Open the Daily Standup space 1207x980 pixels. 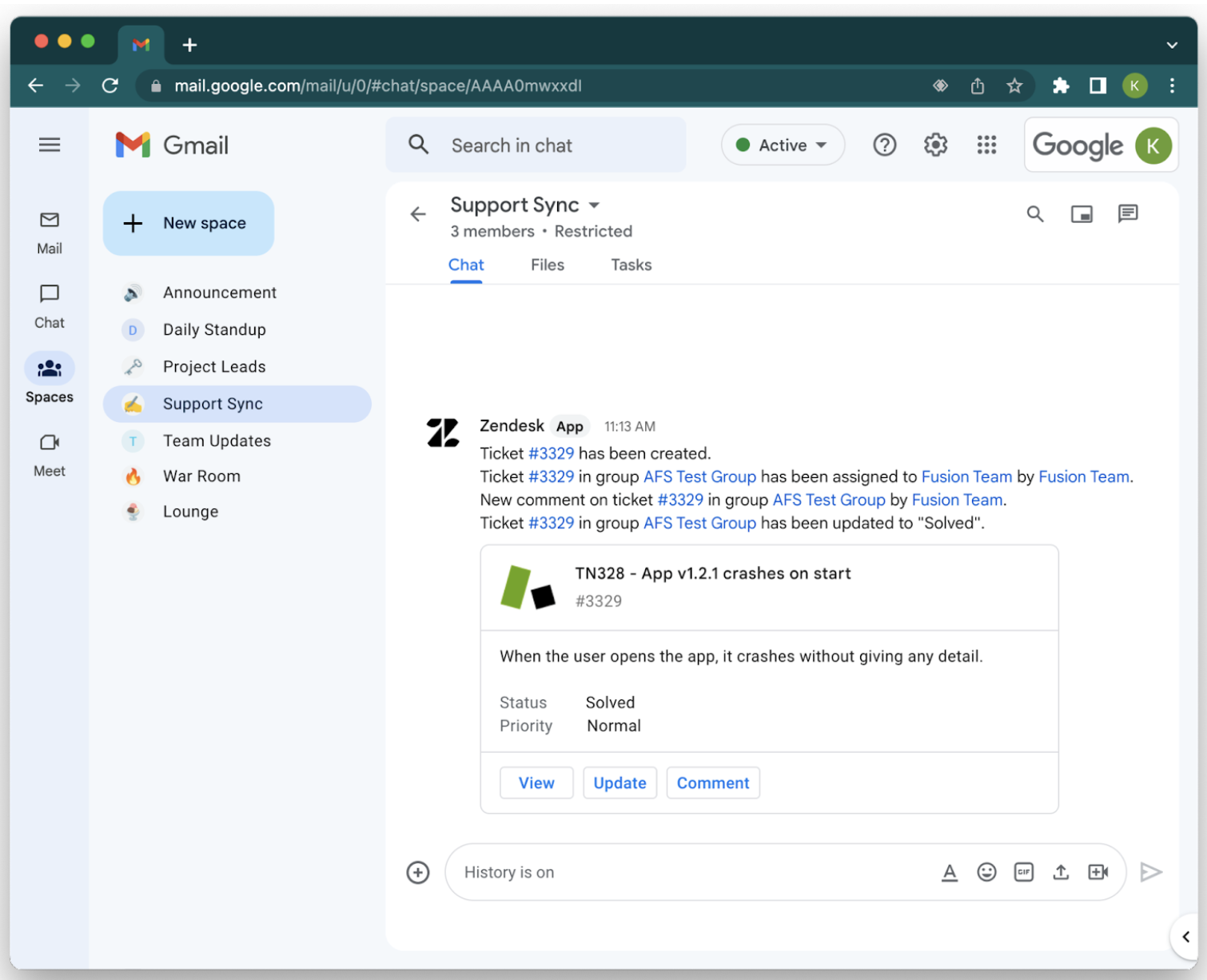pyautogui.click(x=237, y=329)
